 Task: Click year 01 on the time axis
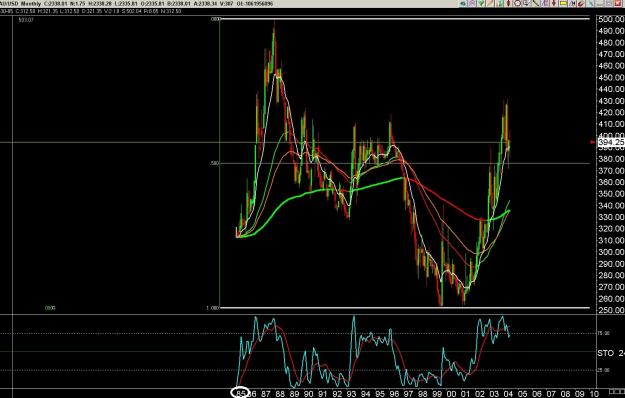pyautogui.click(x=465, y=394)
